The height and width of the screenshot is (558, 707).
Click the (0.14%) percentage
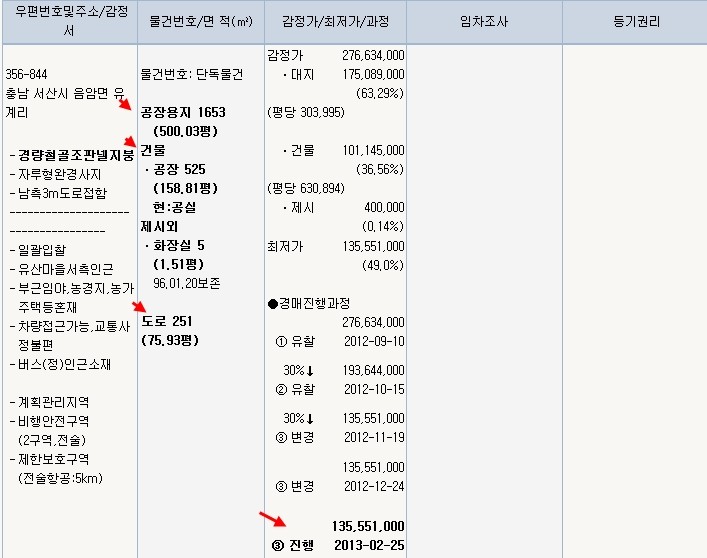[x=383, y=226]
